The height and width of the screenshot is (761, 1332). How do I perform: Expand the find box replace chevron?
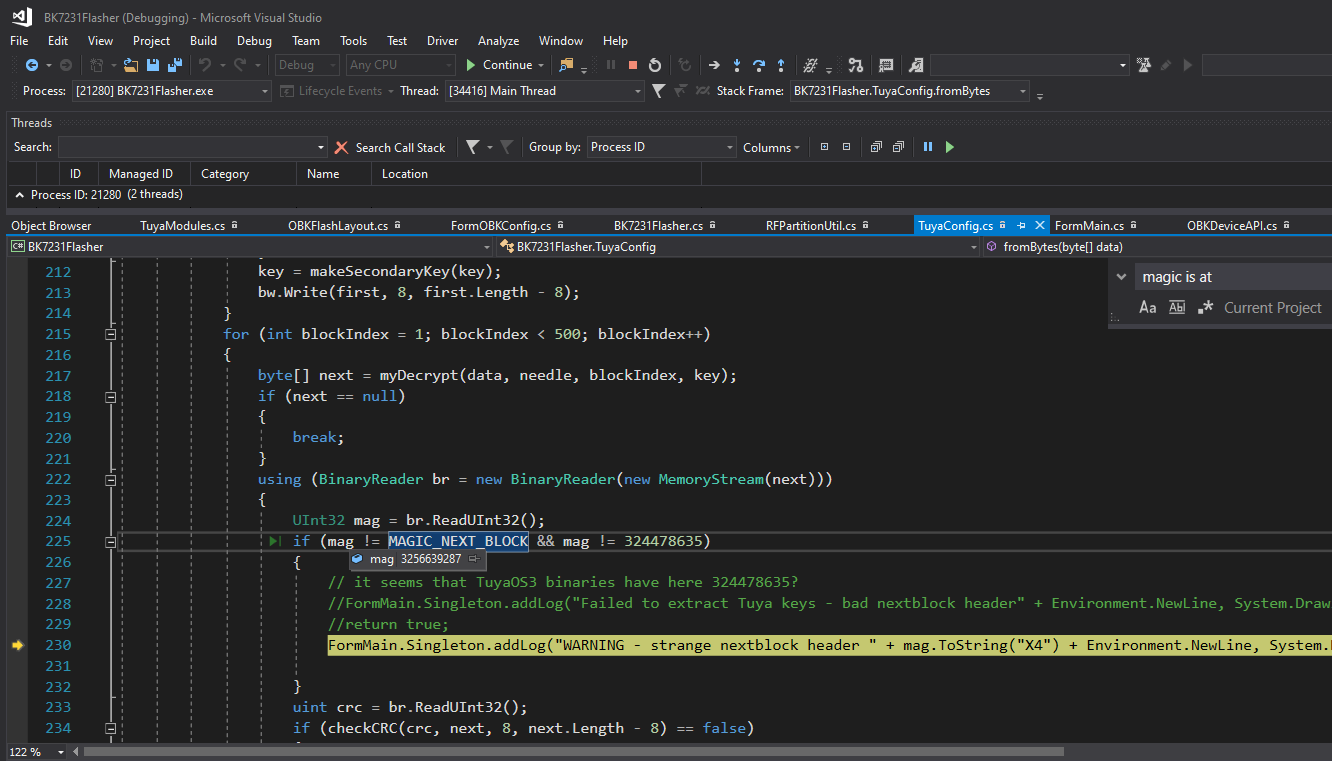[1122, 277]
